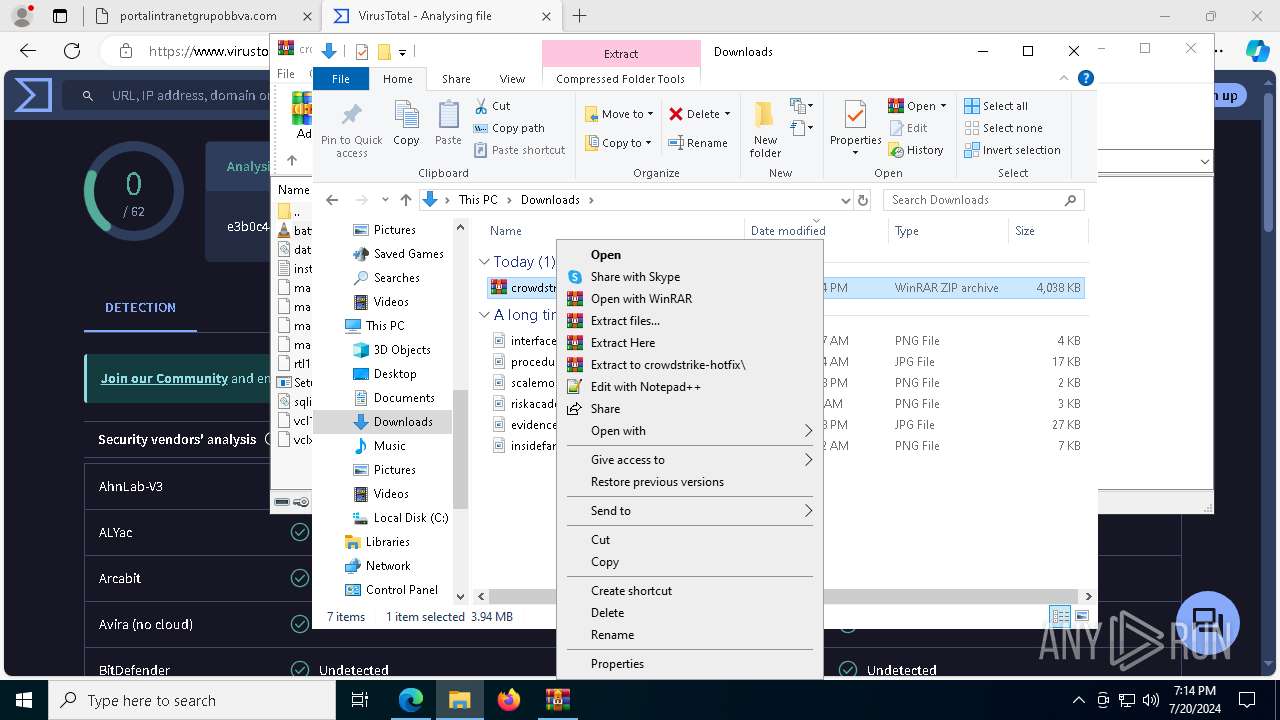
Task: Click the History ribbon button
Action: 916,150
